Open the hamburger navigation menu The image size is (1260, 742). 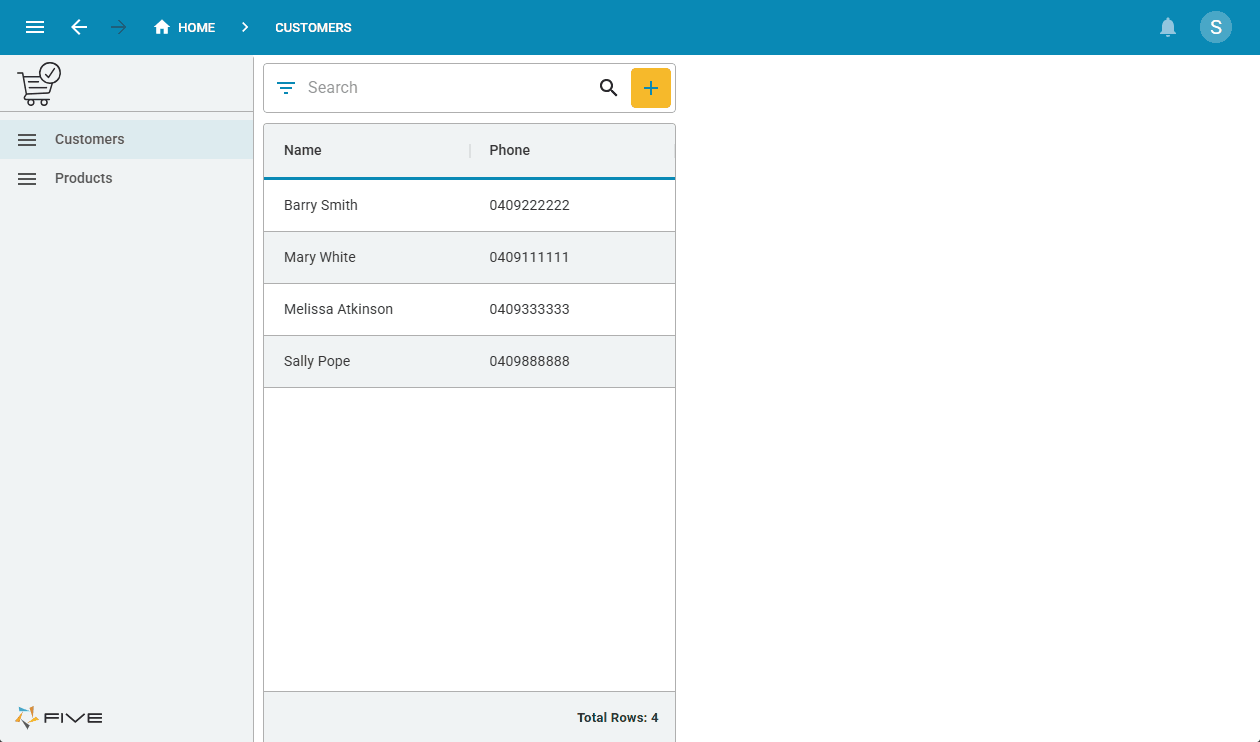(35, 27)
